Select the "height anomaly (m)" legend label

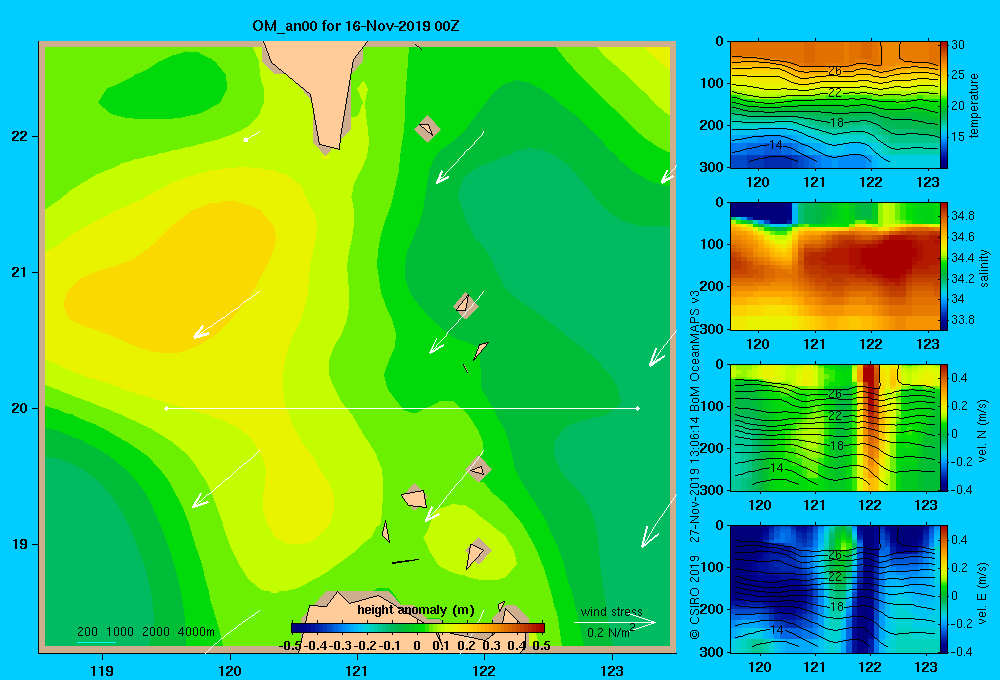pyautogui.click(x=416, y=610)
